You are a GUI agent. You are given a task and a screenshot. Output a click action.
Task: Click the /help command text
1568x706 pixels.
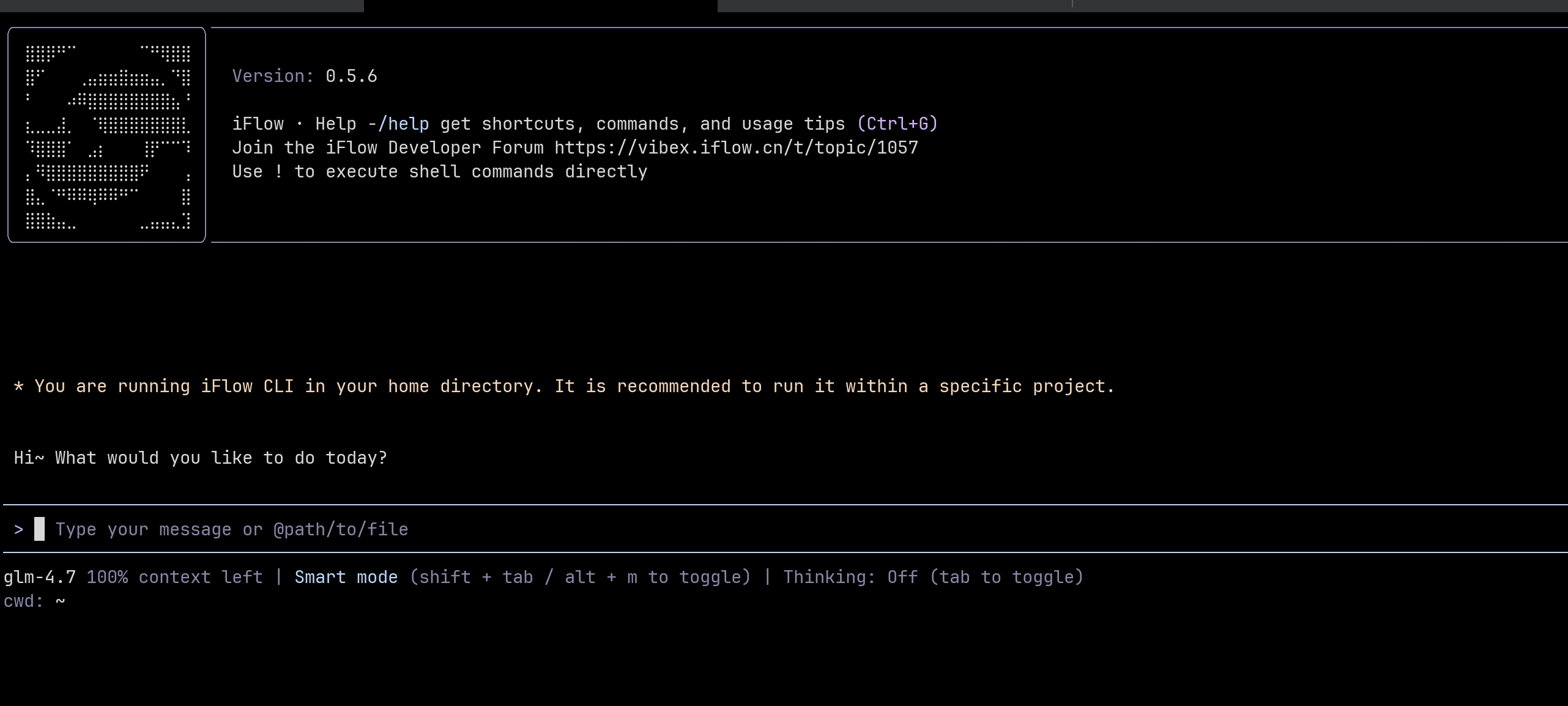pos(404,124)
